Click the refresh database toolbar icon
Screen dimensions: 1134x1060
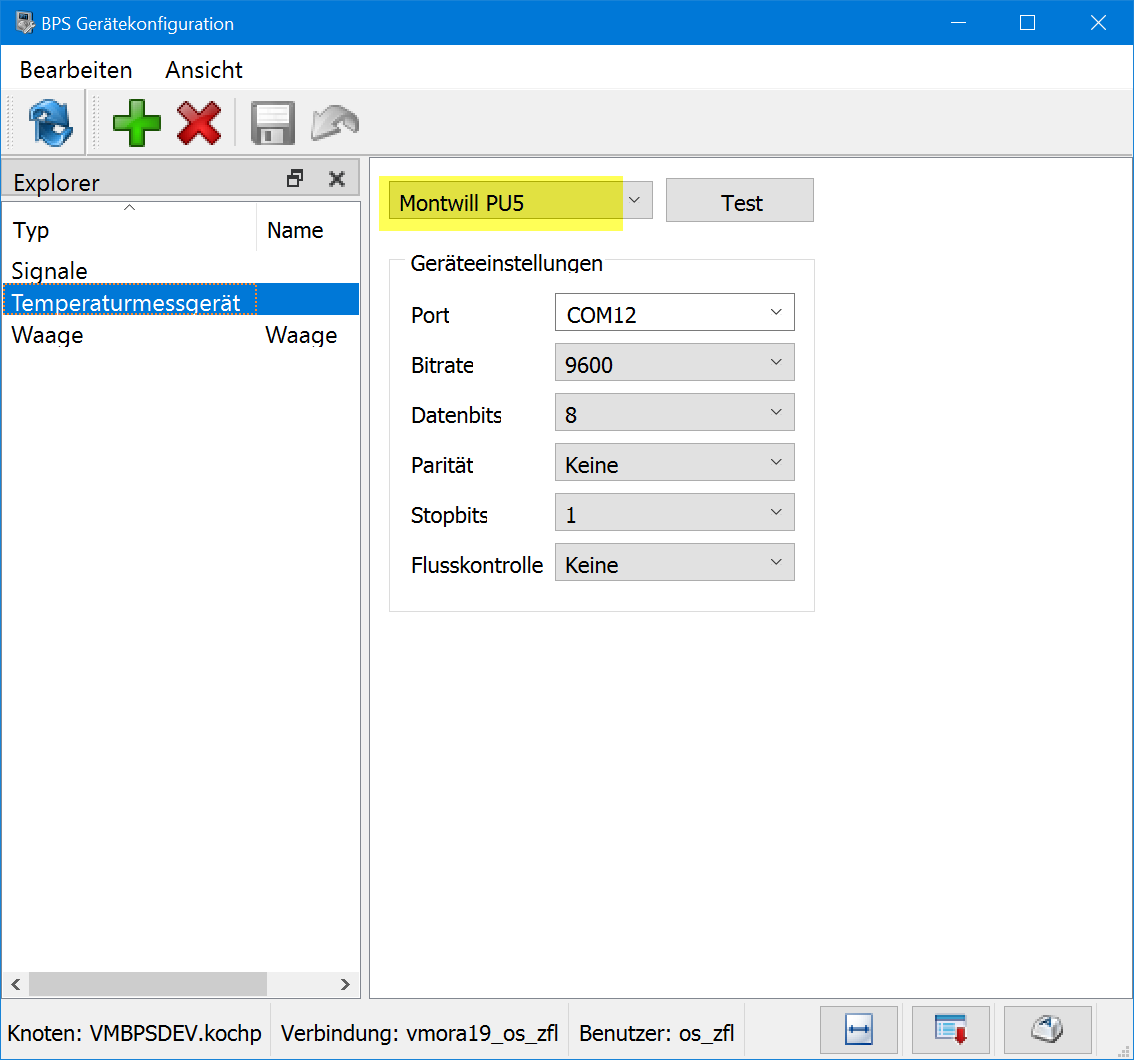pyautogui.click(x=49, y=124)
